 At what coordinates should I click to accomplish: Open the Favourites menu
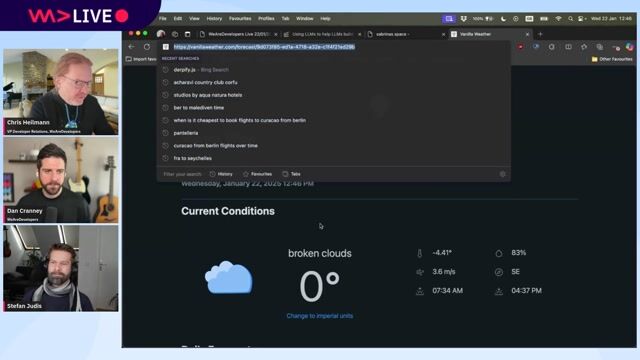click(x=240, y=19)
